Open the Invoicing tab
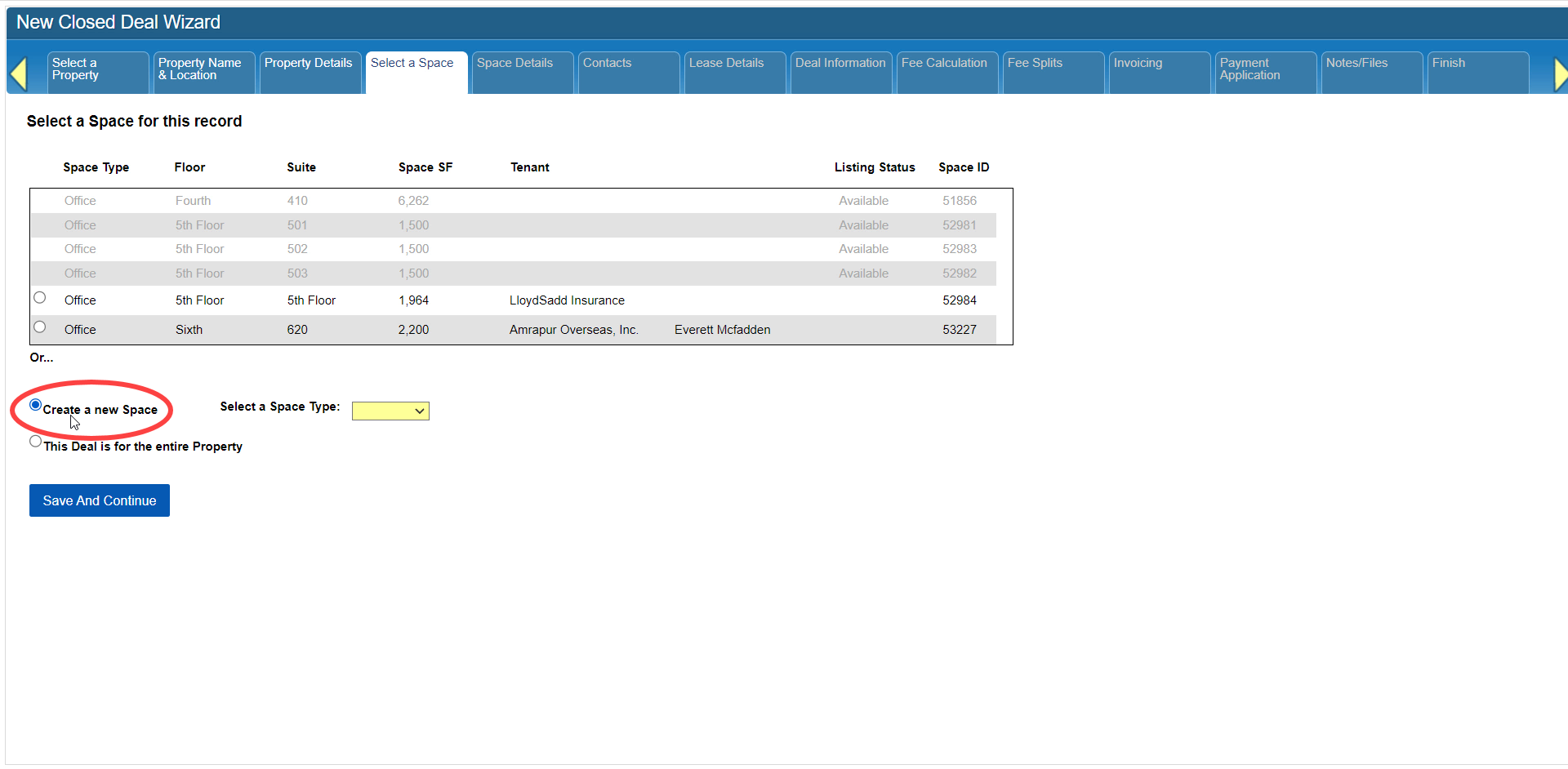 pyautogui.click(x=1159, y=72)
